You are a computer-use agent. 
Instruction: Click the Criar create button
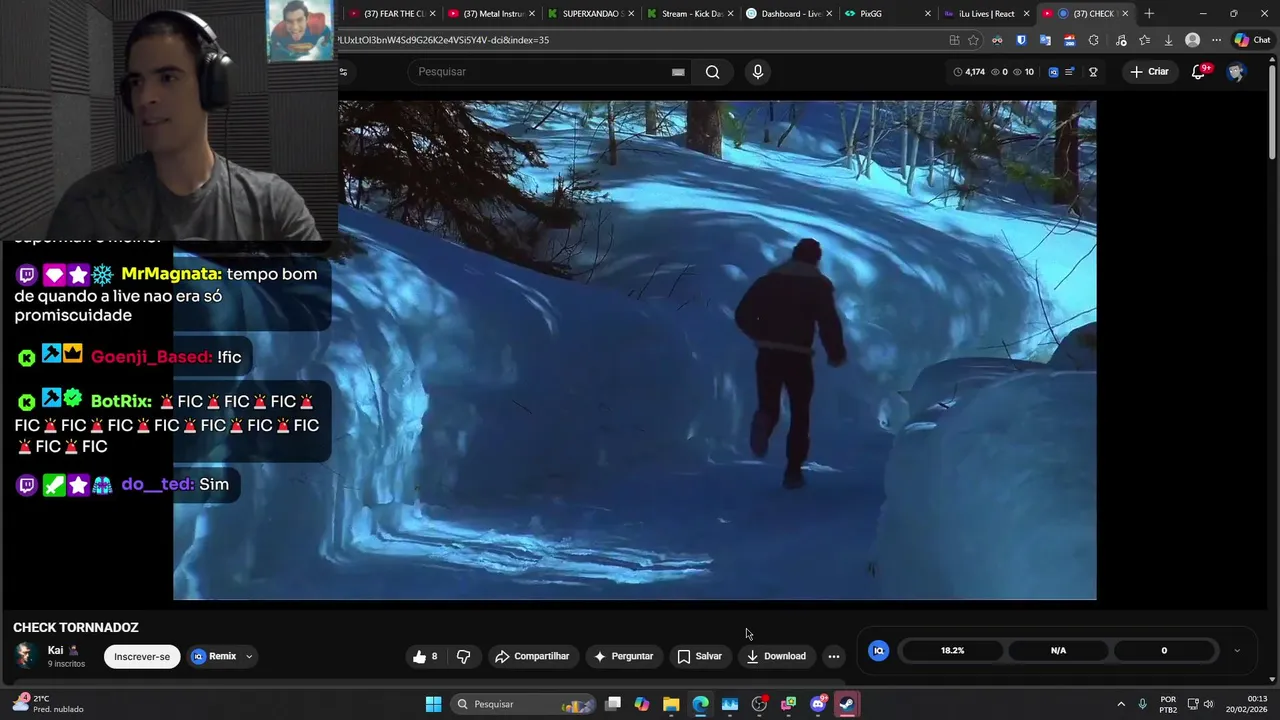click(1148, 72)
